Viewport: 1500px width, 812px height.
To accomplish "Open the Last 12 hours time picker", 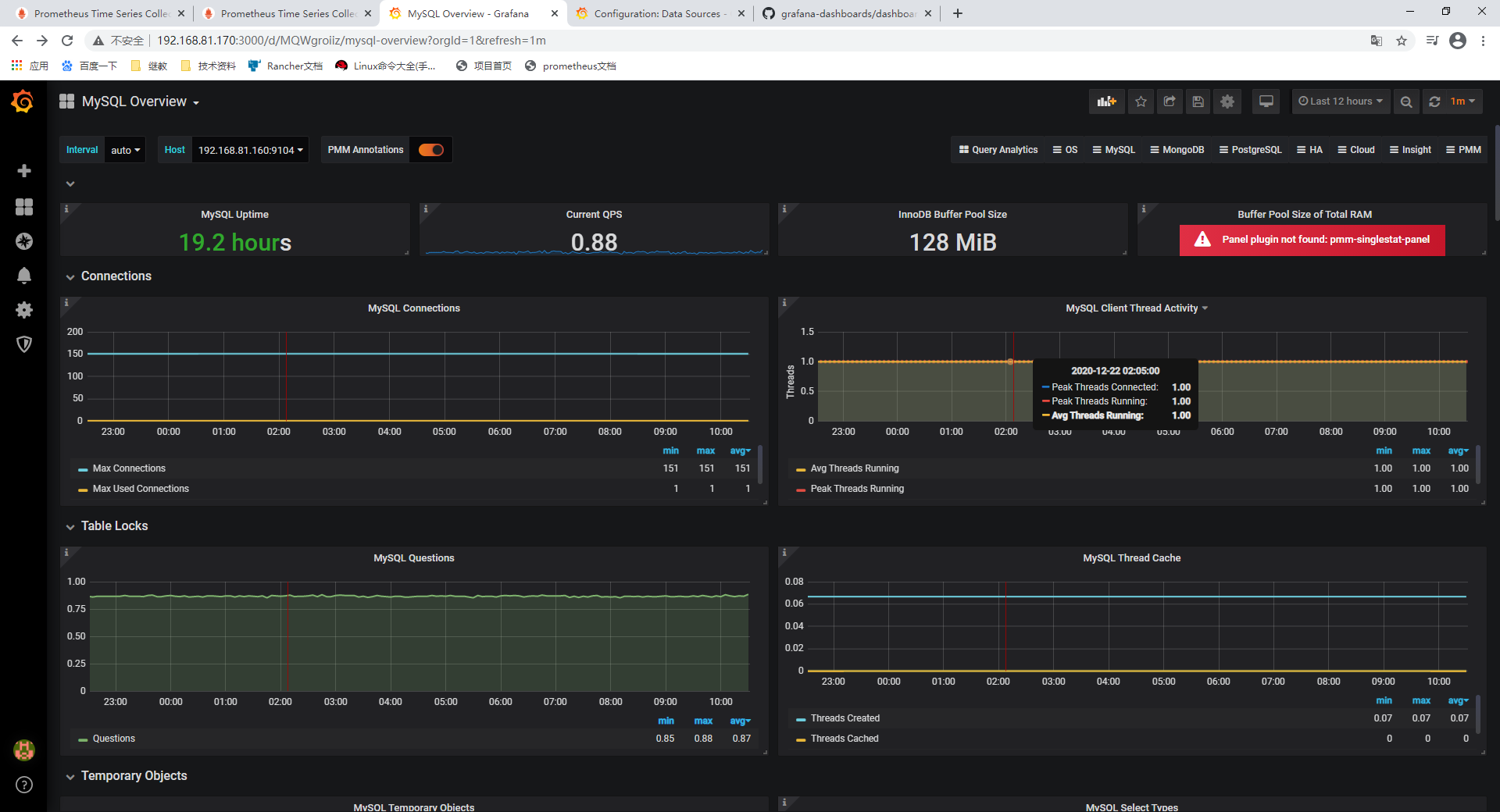I will [x=1339, y=101].
